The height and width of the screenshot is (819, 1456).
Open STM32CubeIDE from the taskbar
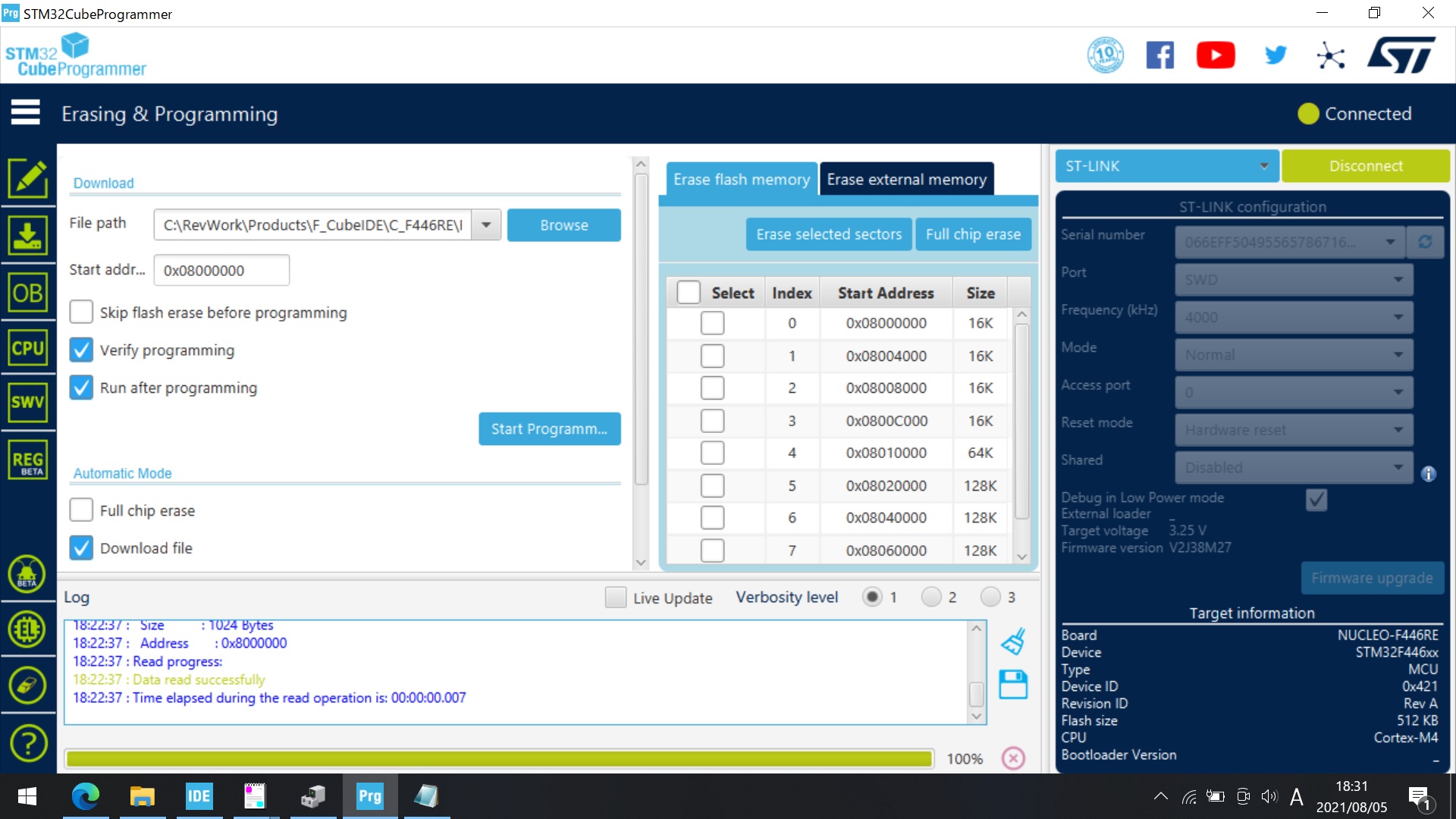coord(199,796)
